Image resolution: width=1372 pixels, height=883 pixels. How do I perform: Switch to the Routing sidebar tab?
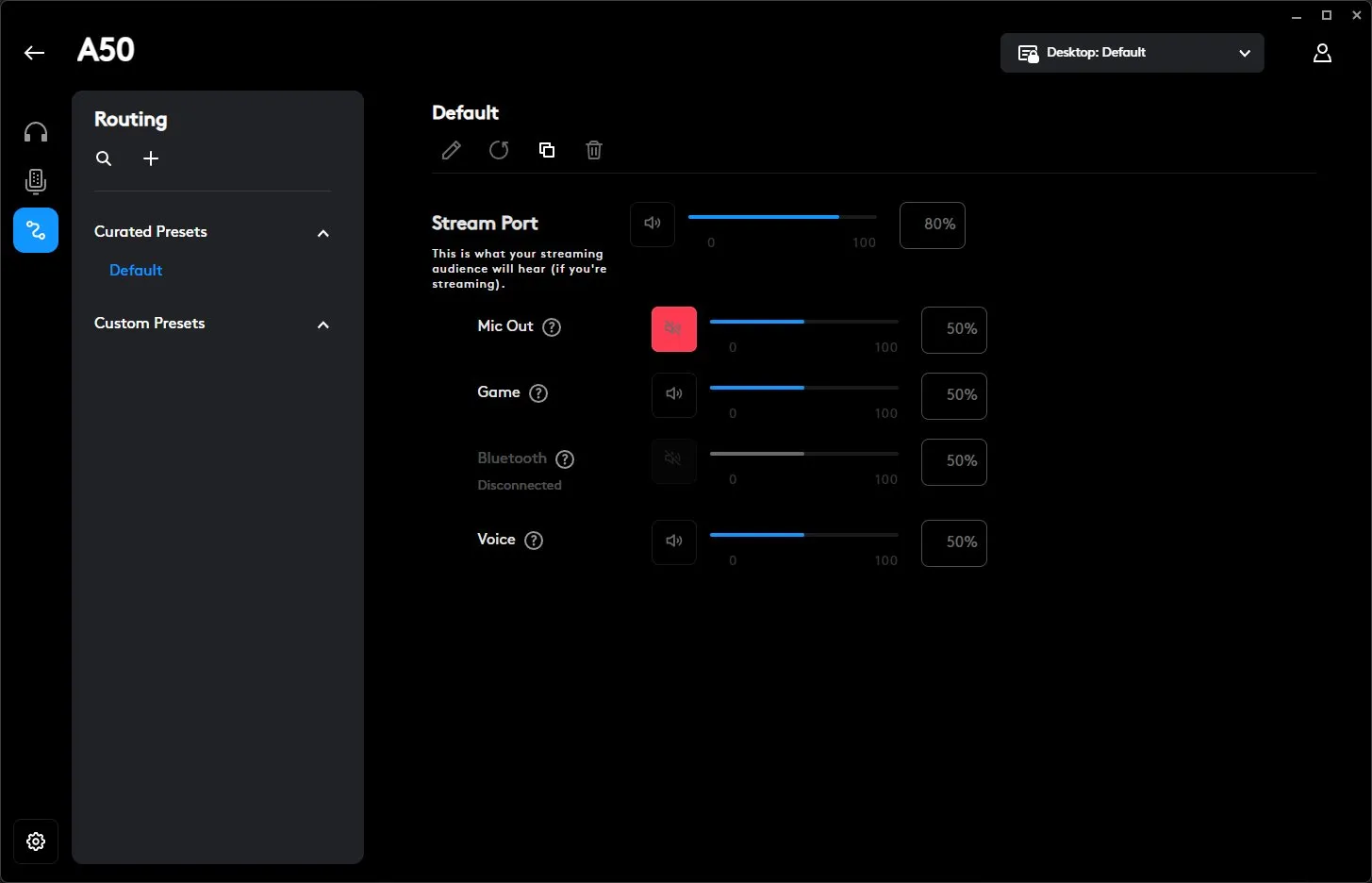tap(36, 230)
